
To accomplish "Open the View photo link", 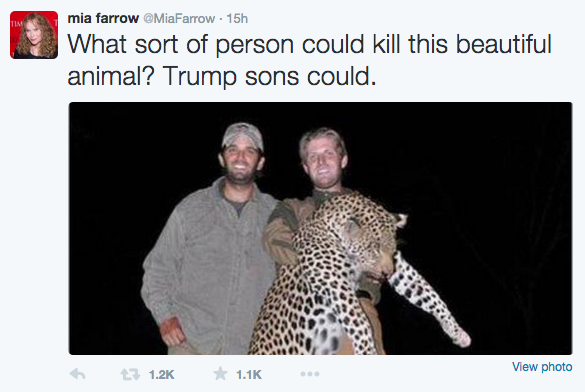I will click(x=542, y=367).
